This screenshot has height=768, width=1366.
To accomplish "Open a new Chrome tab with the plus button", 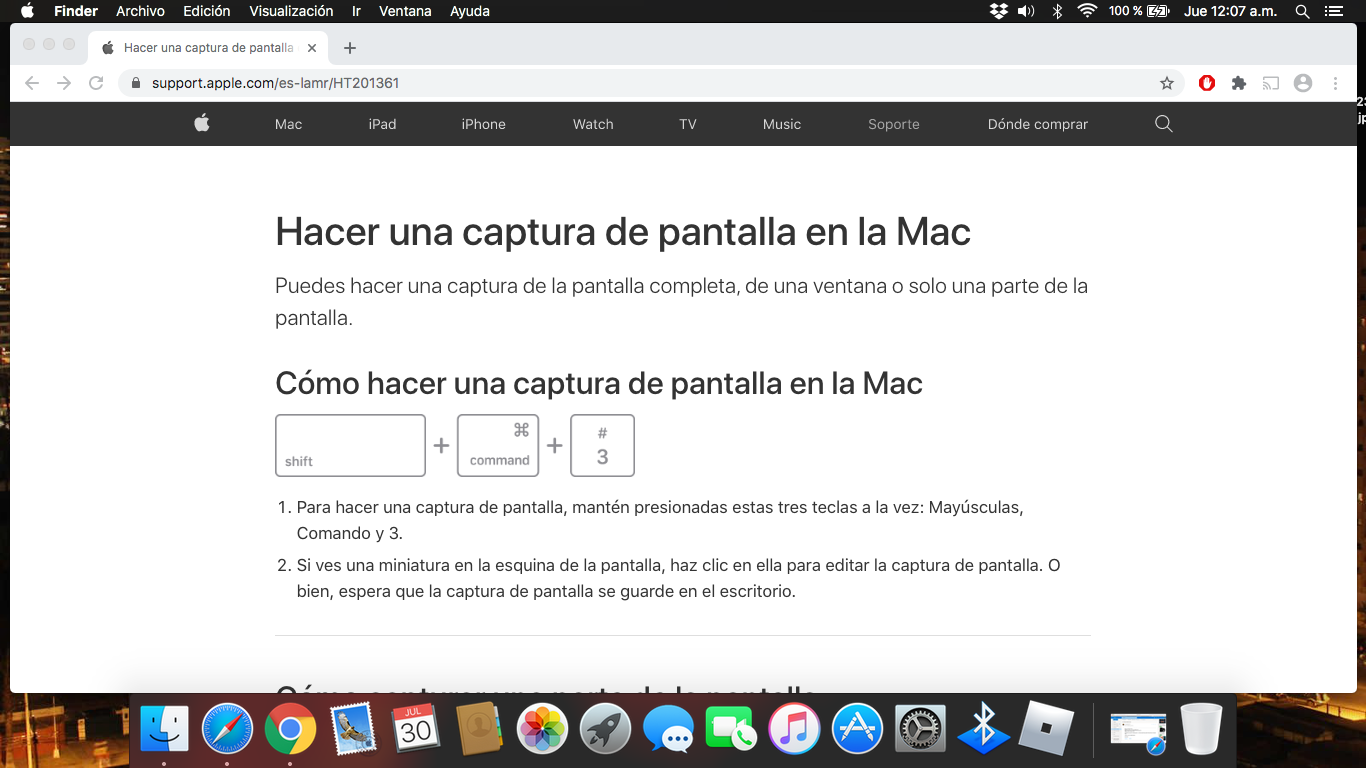I will point(349,48).
